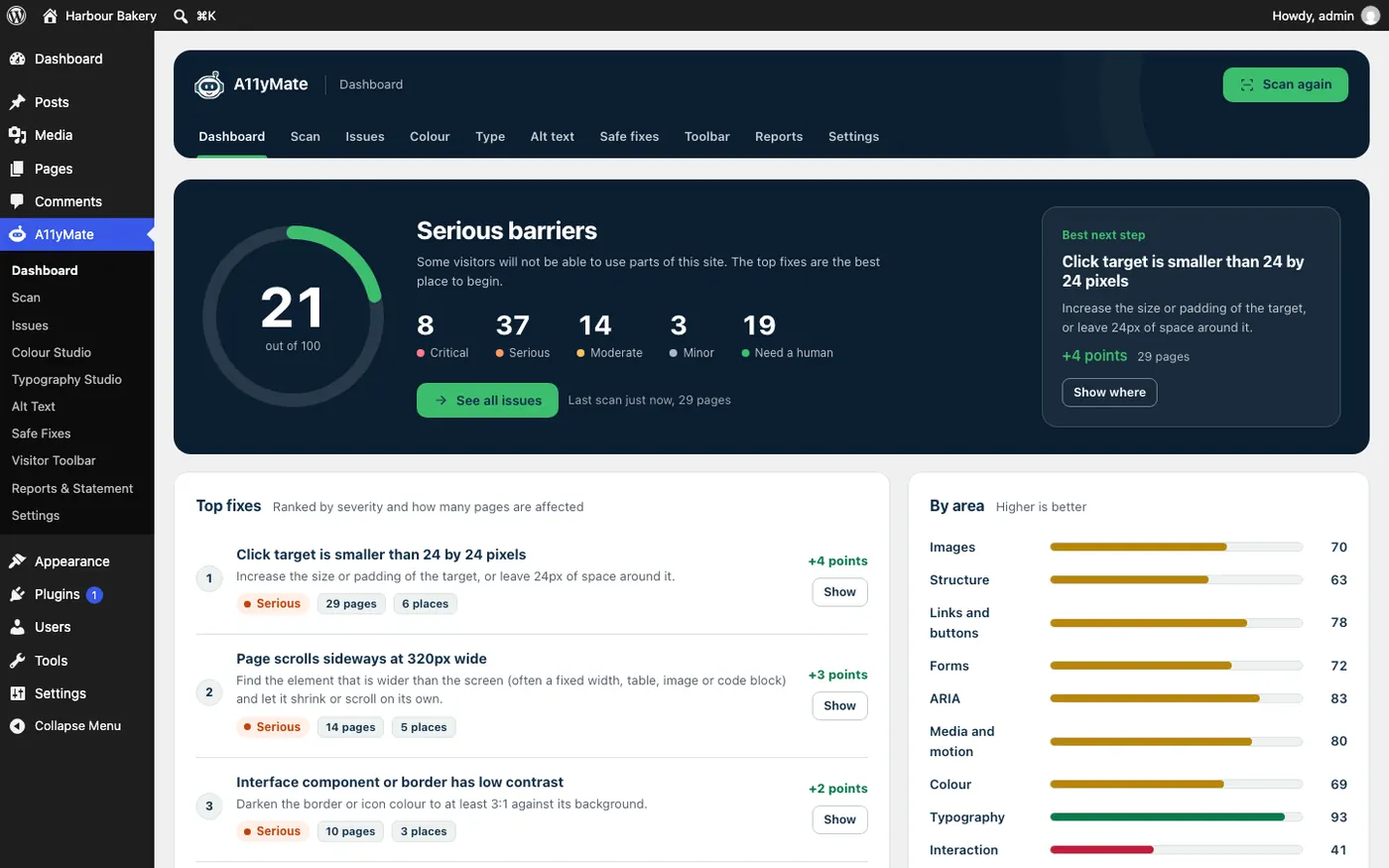Open Reports & Statement submenu item
The image size is (1389, 868).
72,488
